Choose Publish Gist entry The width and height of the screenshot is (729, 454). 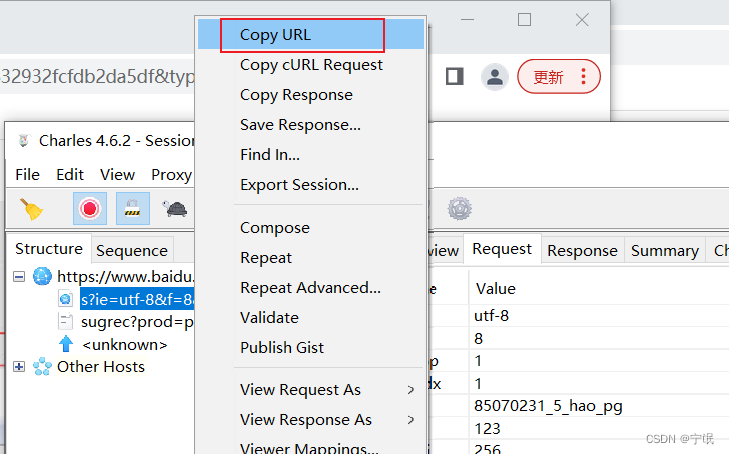click(x=311, y=347)
